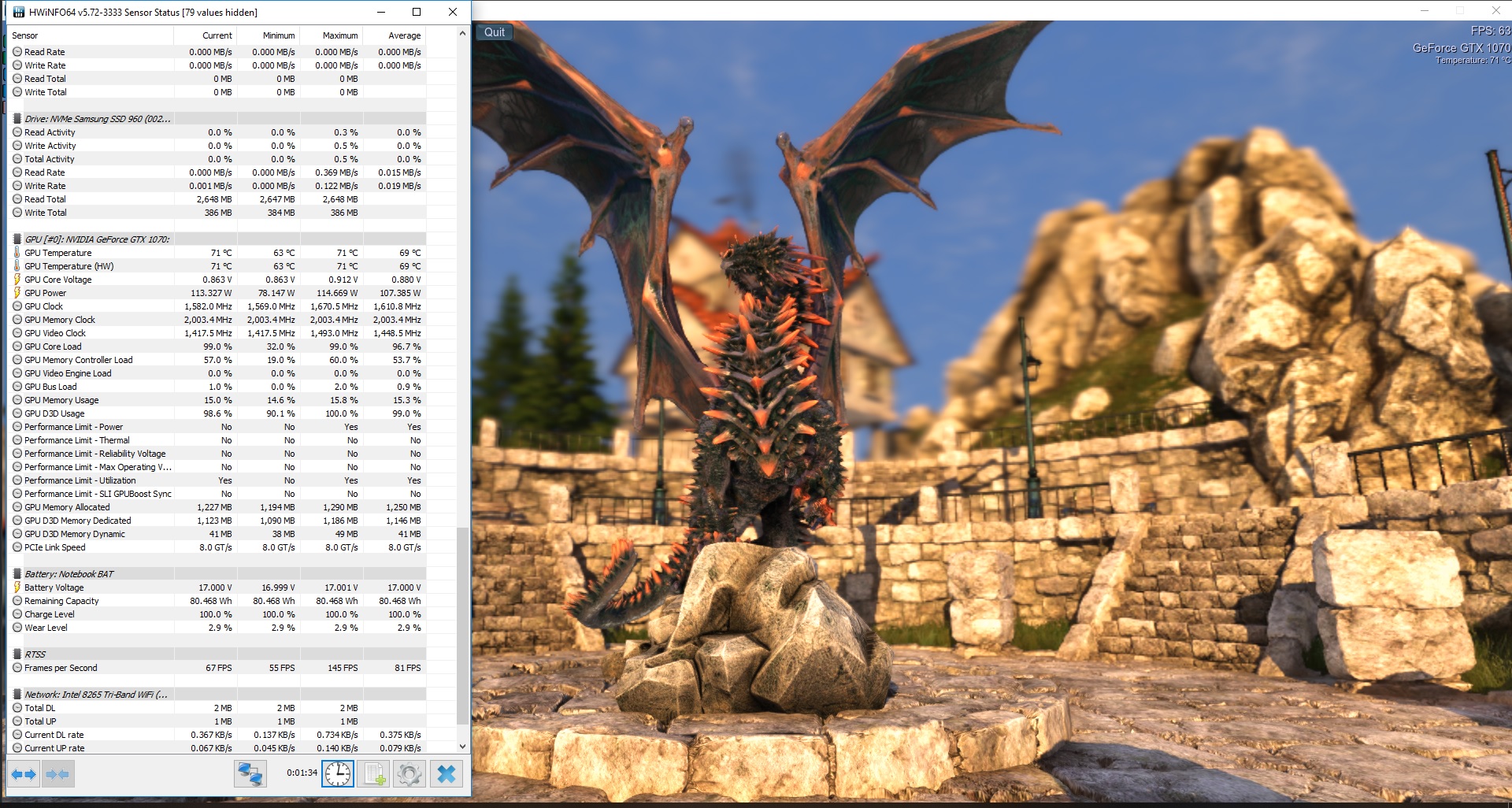Select Performance Limit - Thermal row
This screenshot has height=808, width=1512.
[x=217, y=440]
